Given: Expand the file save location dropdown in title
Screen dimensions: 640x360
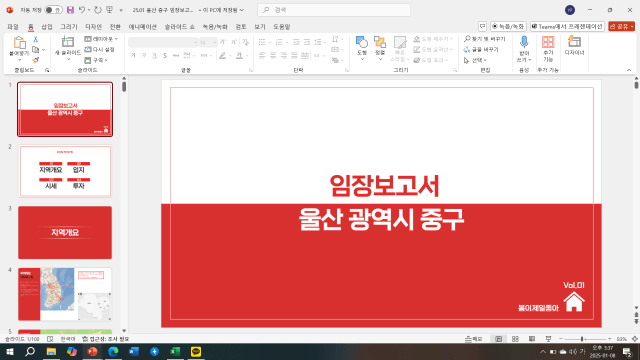Looking at the screenshot, I should [242, 10].
